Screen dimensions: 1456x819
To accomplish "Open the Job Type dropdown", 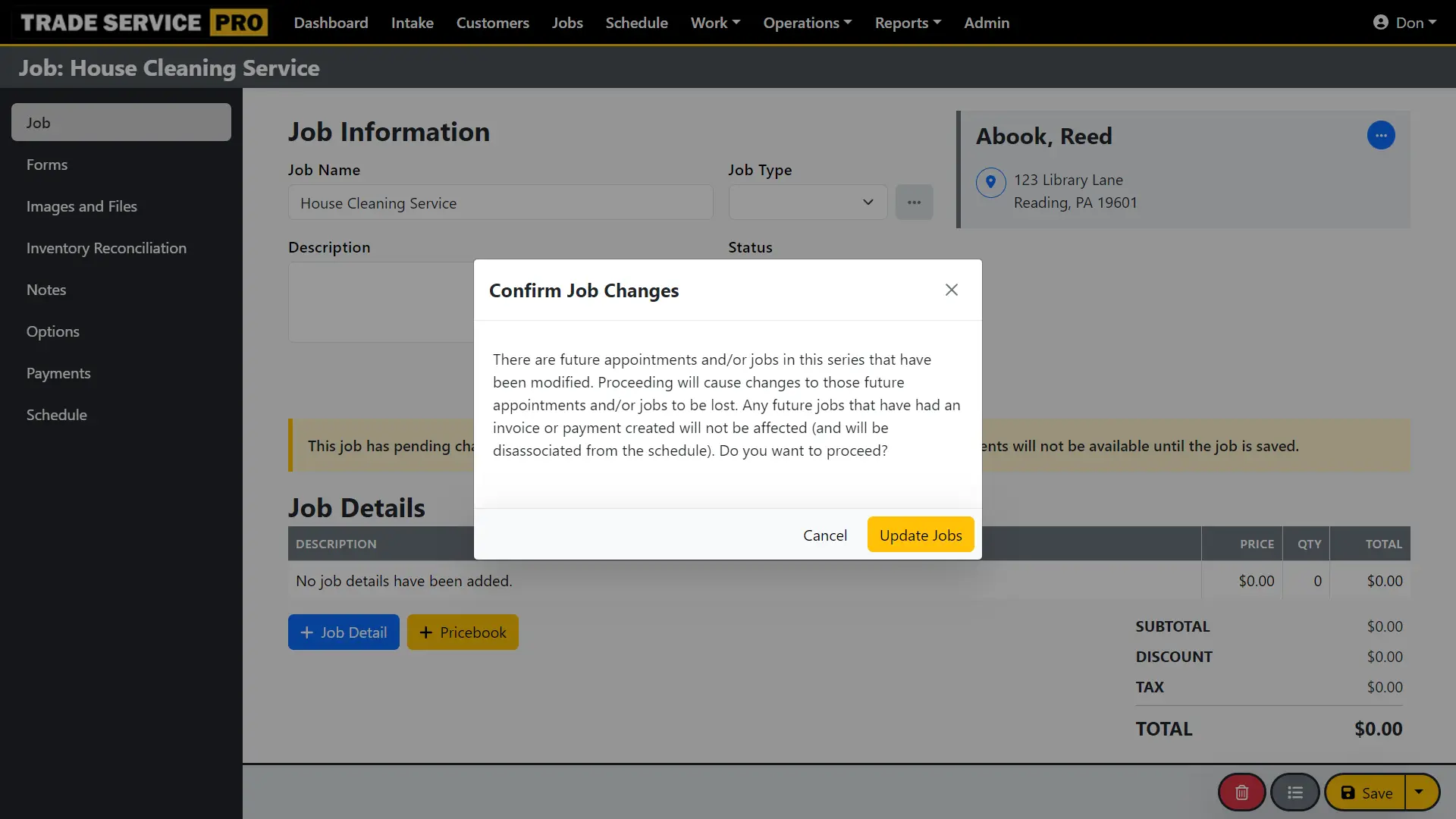I will (x=808, y=202).
